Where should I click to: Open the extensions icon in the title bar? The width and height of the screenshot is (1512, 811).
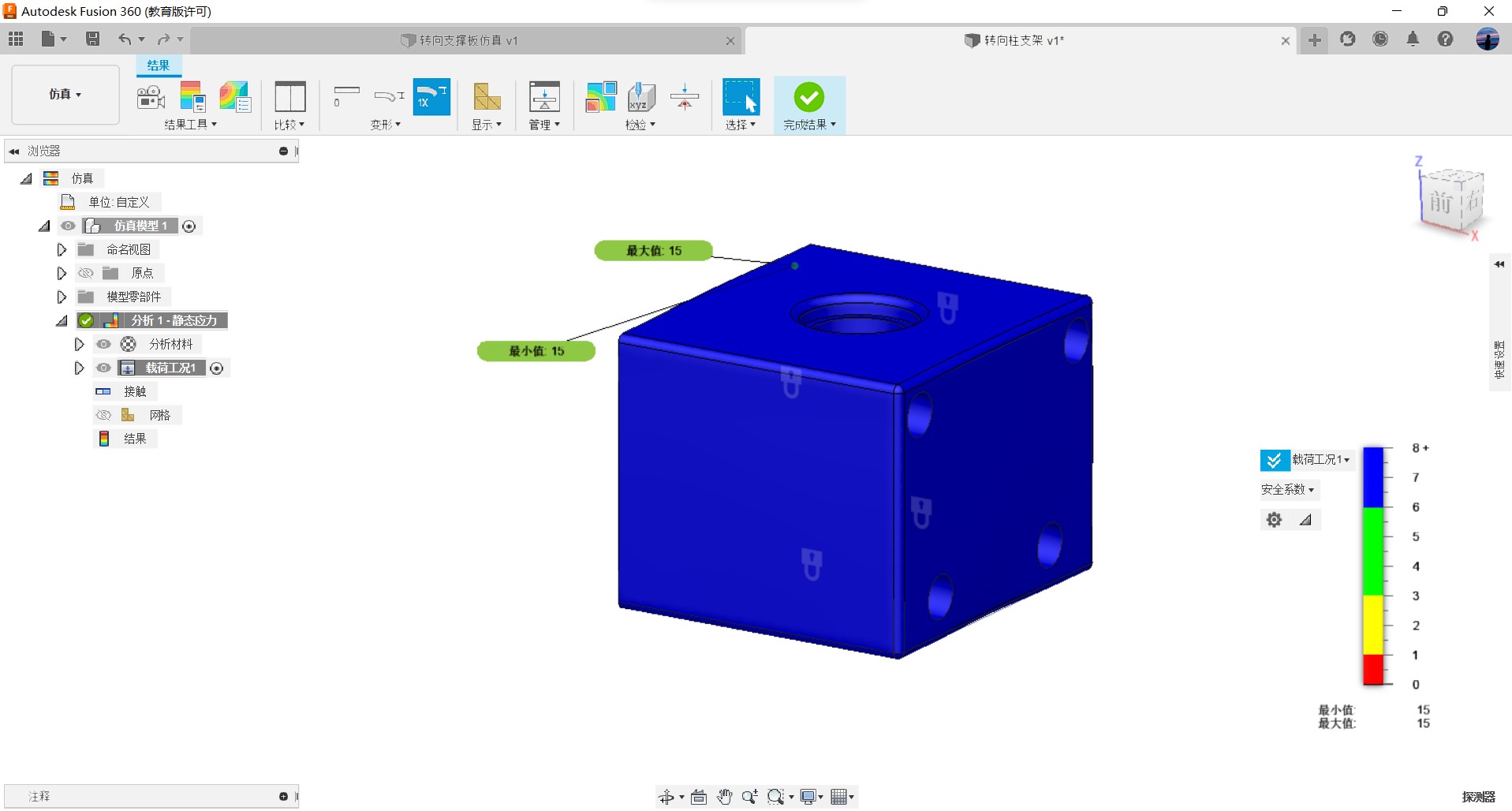point(1347,39)
